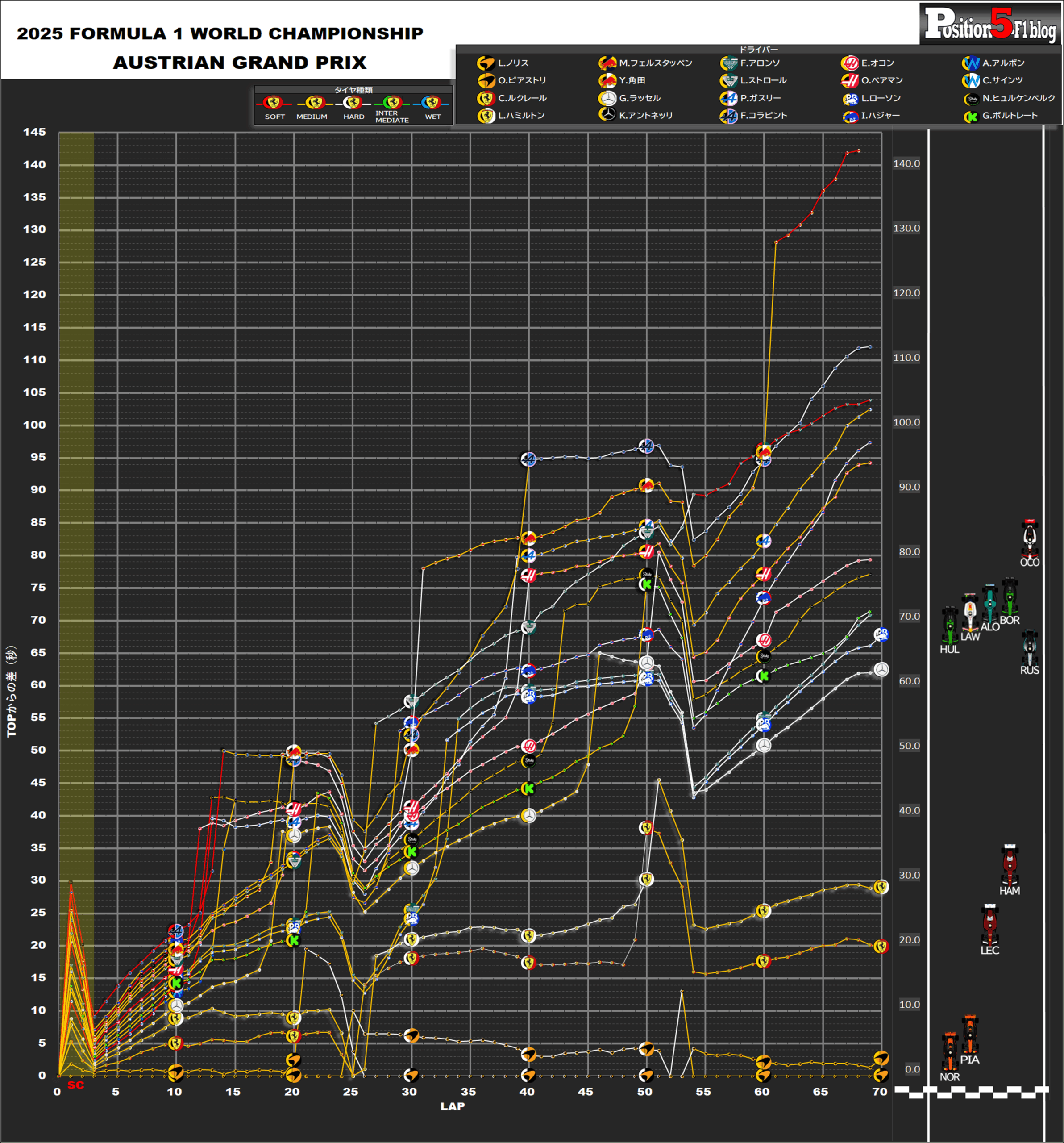This screenshot has height=1143, width=1064.
Task: Select the Ferrari icon beside L.ハミルトン
Action: (x=486, y=116)
